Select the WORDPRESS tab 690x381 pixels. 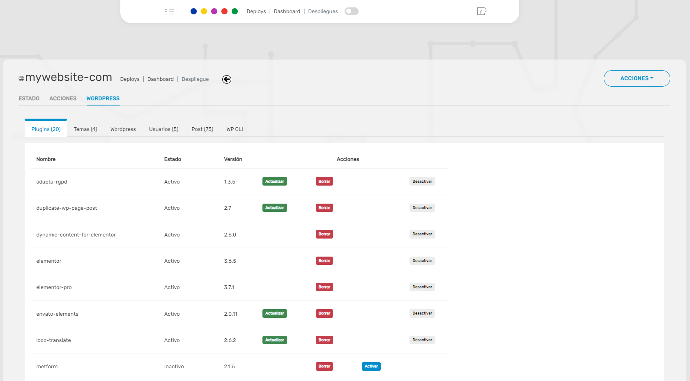(x=103, y=98)
